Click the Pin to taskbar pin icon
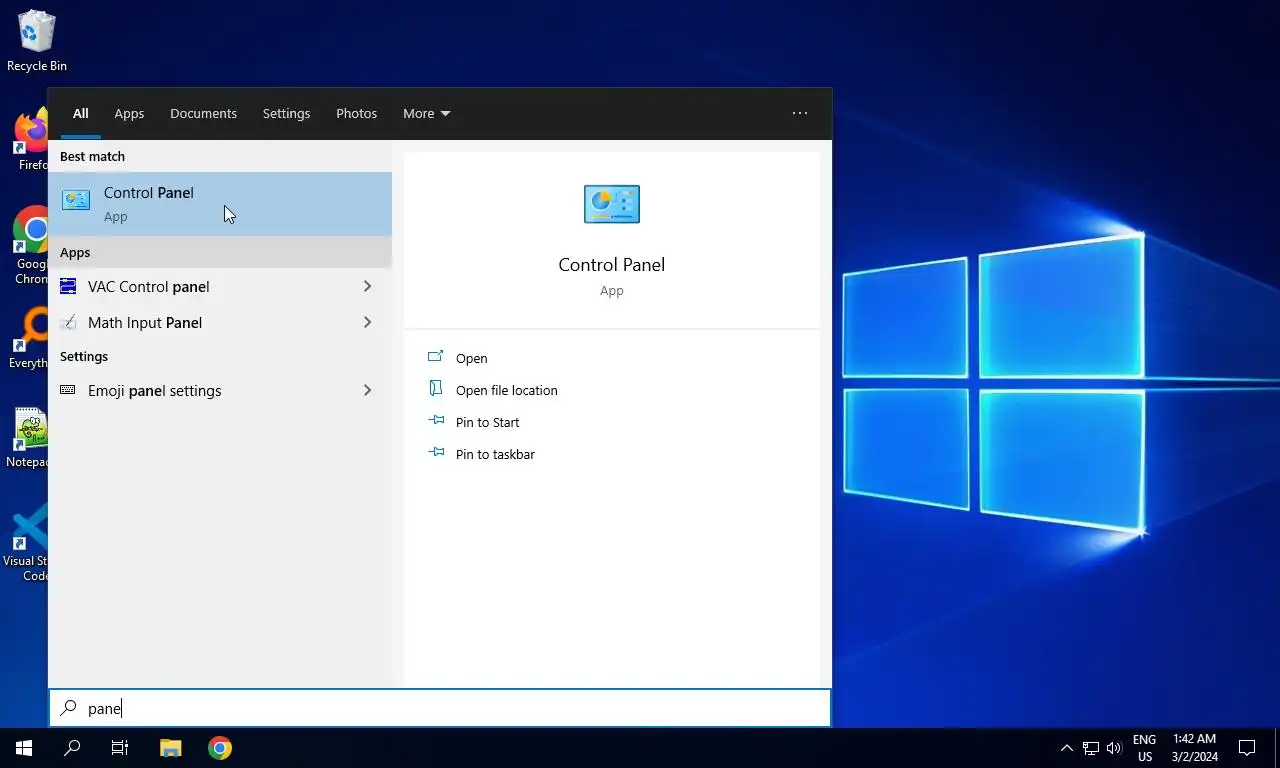Screen dimensions: 1280x768 click(436, 453)
